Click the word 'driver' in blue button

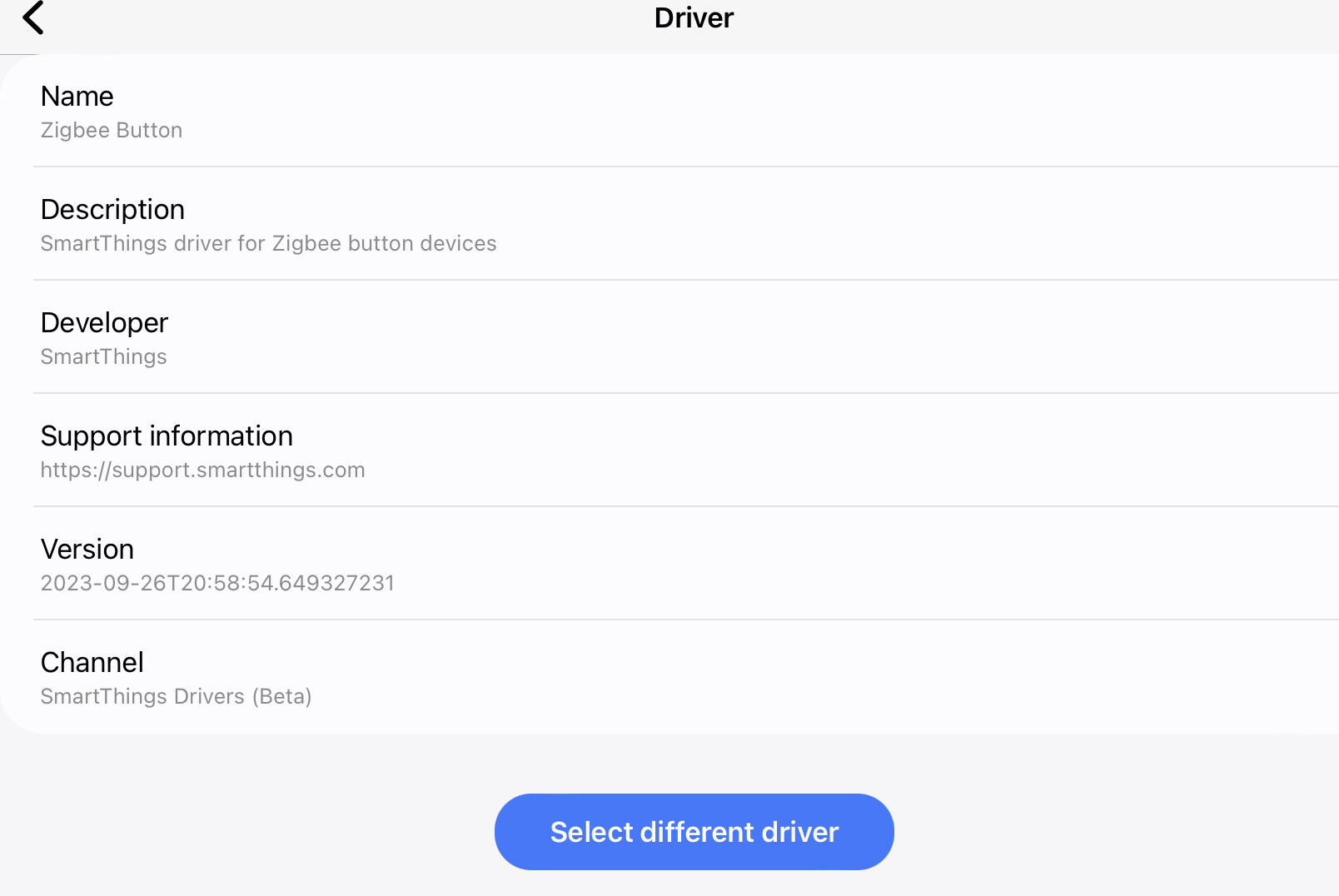[x=799, y=832]
